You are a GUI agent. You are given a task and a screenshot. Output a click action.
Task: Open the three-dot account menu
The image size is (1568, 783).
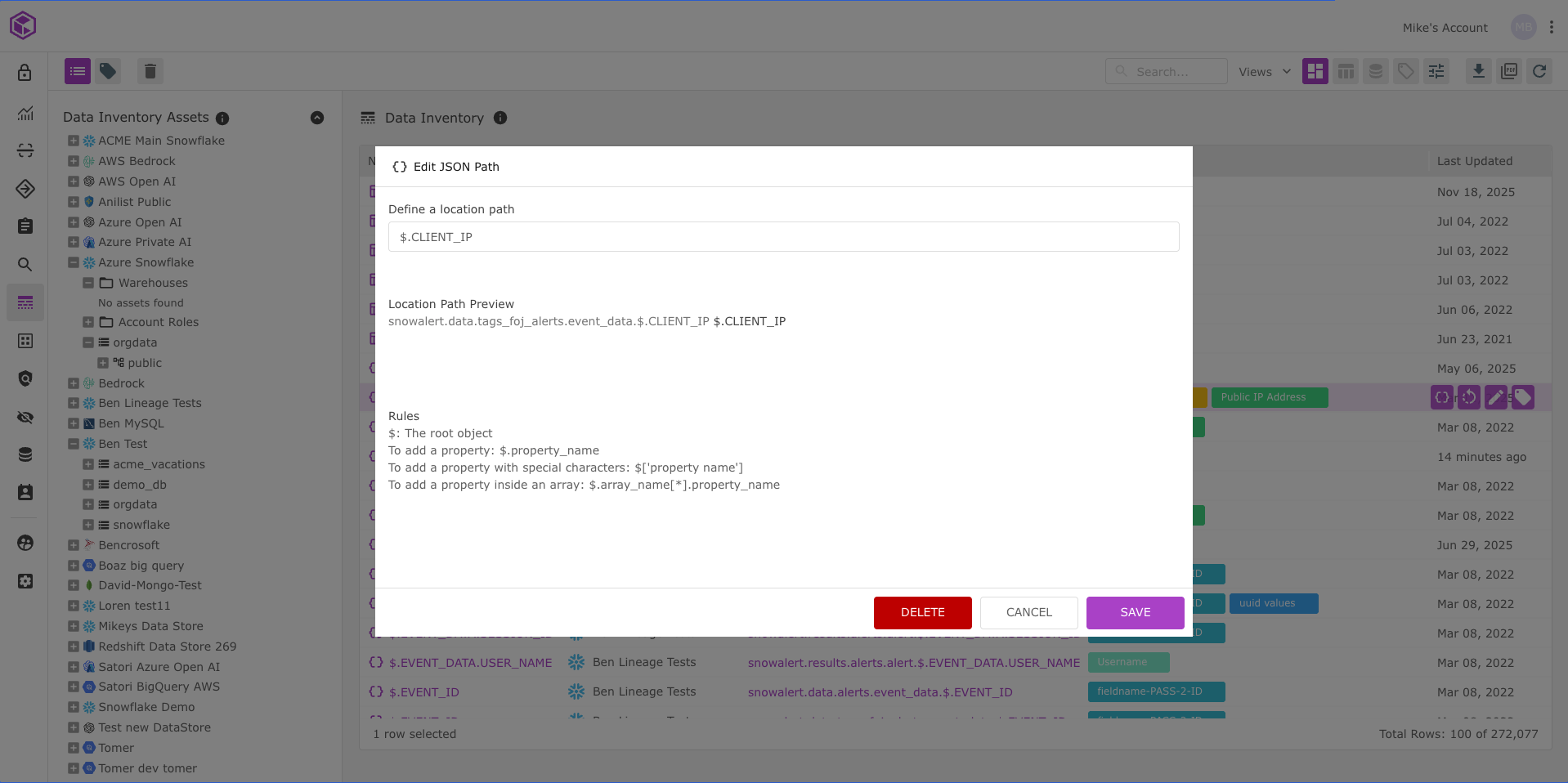(x=1552, y=28)
